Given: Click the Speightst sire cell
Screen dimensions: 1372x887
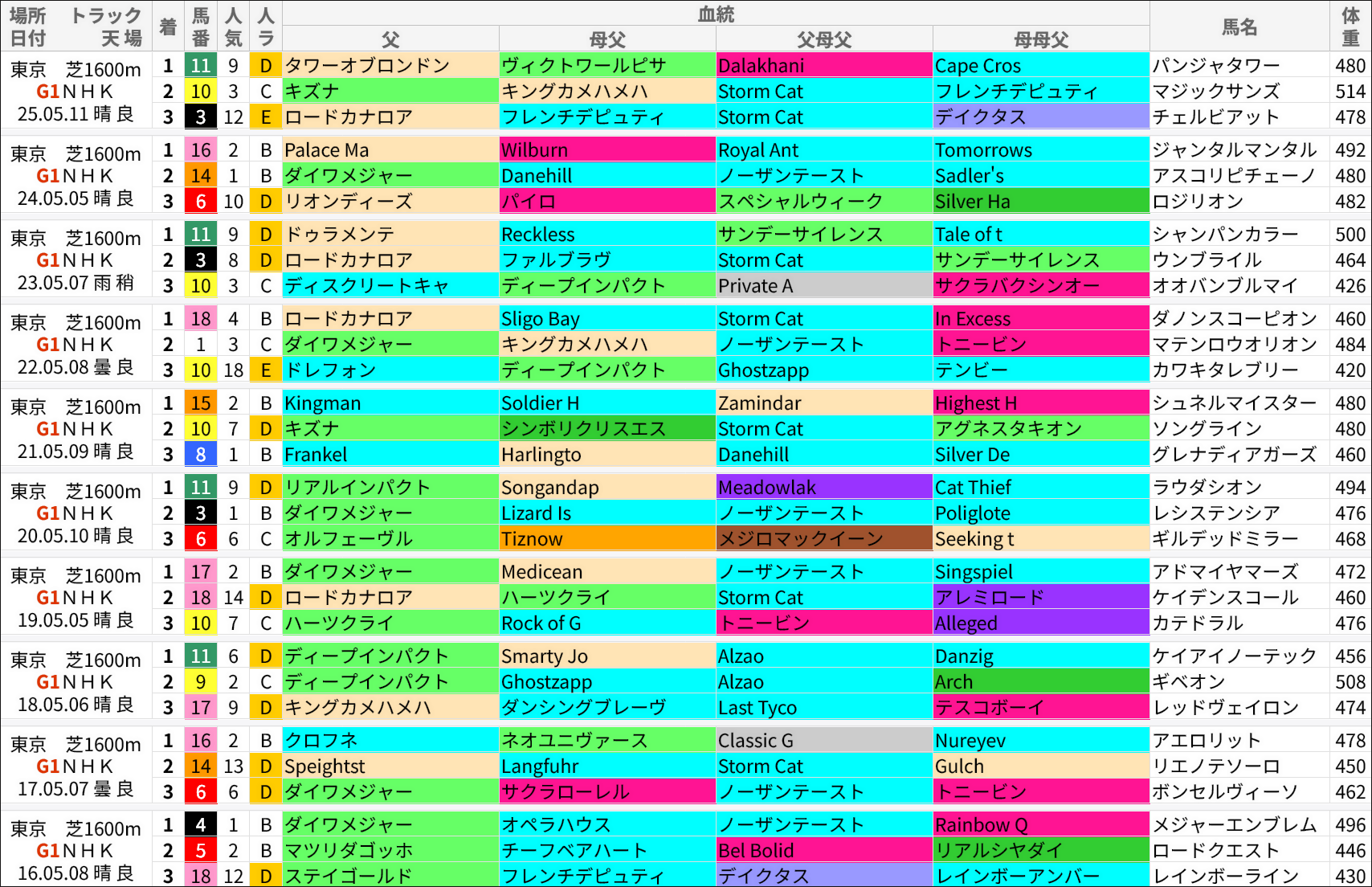Looking at the screenshot, I should [390, 766].
